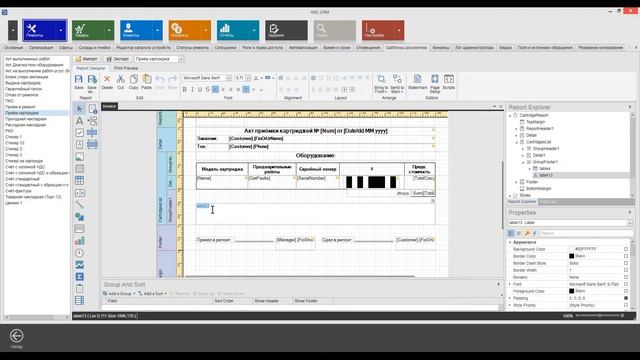Click the Import button

click(x=86, y=59)
